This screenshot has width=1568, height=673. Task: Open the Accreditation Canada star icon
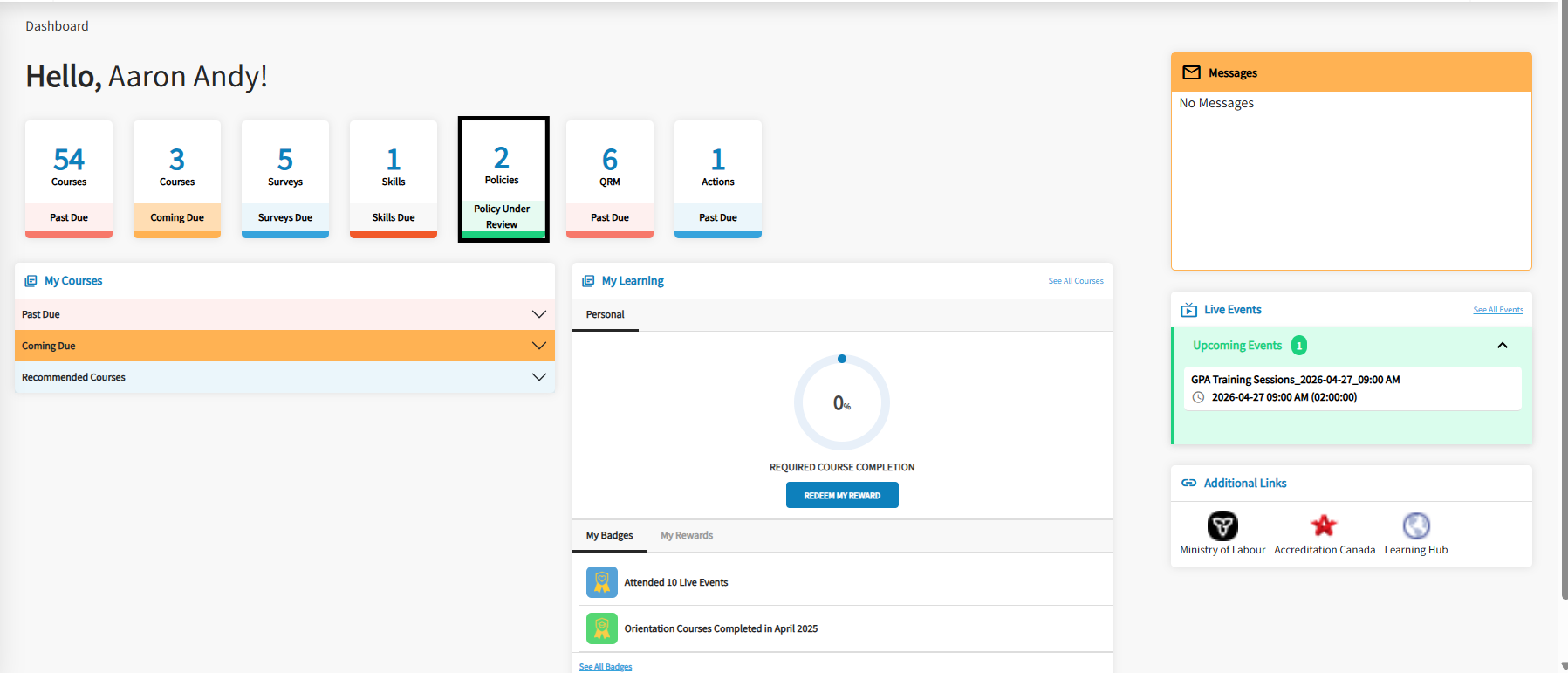coord(1324,525)
